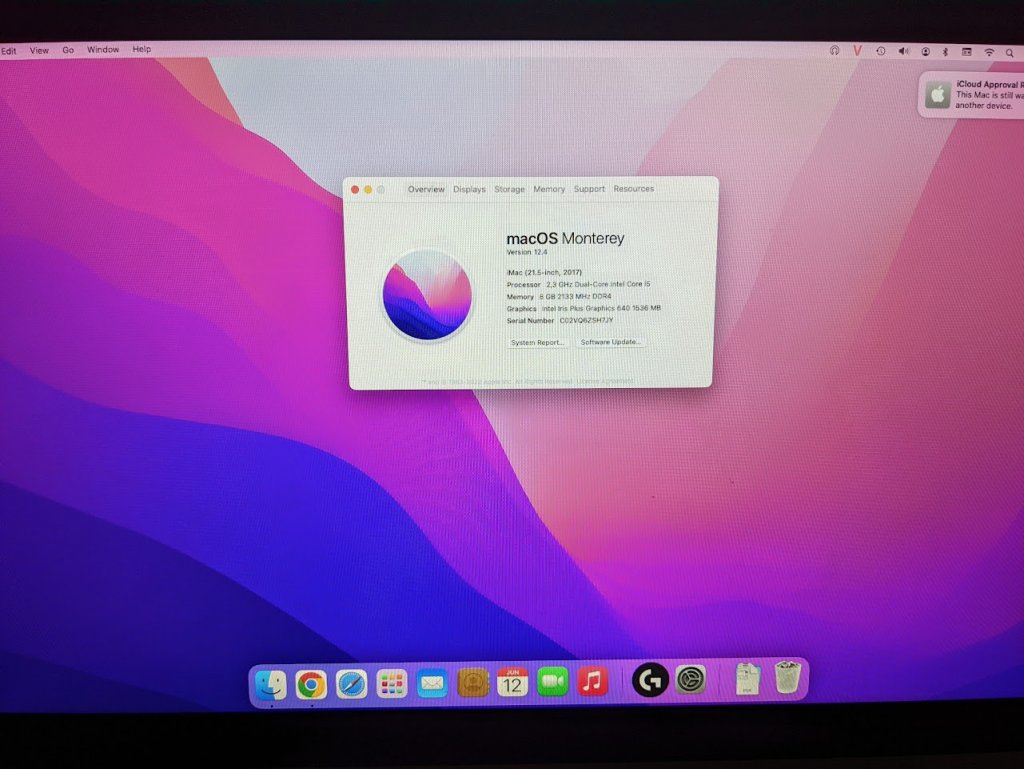Open Spotlight search

(1010, 53)
